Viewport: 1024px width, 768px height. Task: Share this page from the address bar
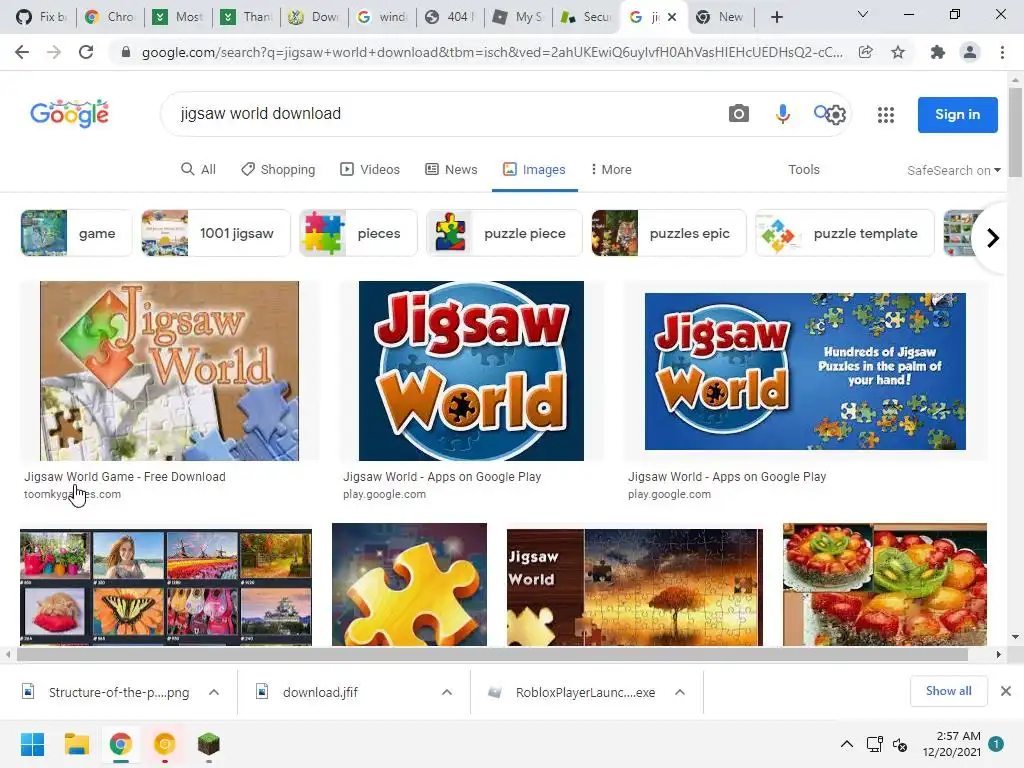click(865, 52)
